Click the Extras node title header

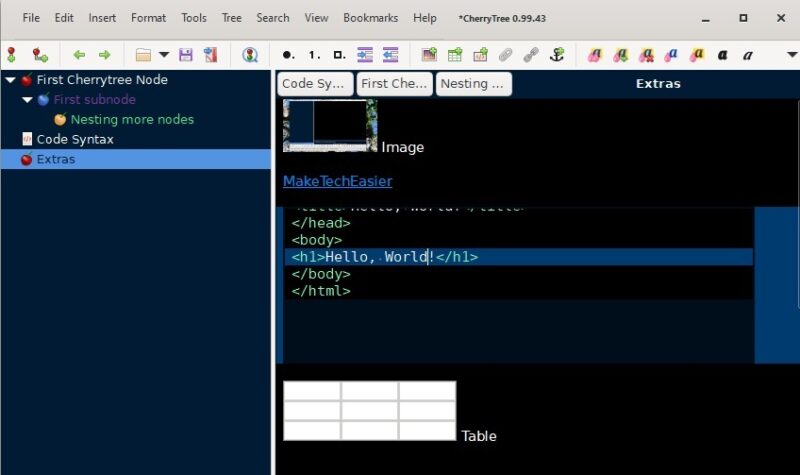coord(658,84)
